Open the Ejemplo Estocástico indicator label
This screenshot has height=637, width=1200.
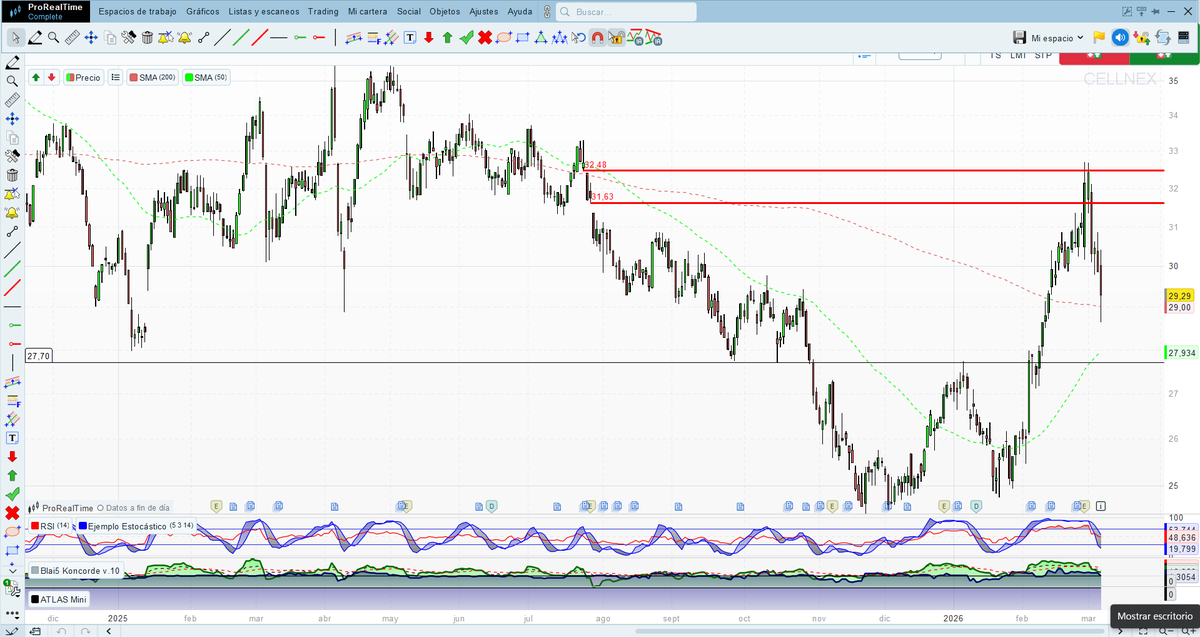(x=136, y=526)
